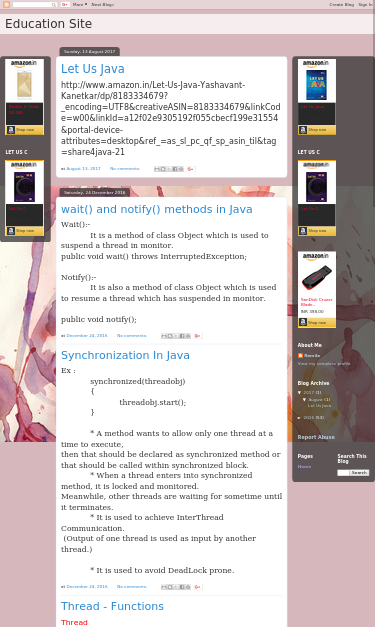
Task: Open the Education Site blog title
Action: 48,24
